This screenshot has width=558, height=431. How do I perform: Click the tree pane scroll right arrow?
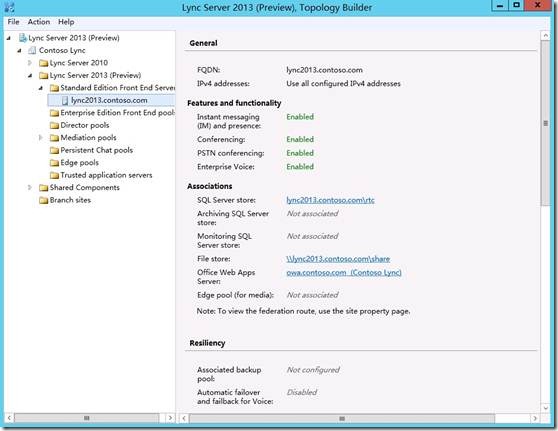pyautogui.click(x=170, y=418)
